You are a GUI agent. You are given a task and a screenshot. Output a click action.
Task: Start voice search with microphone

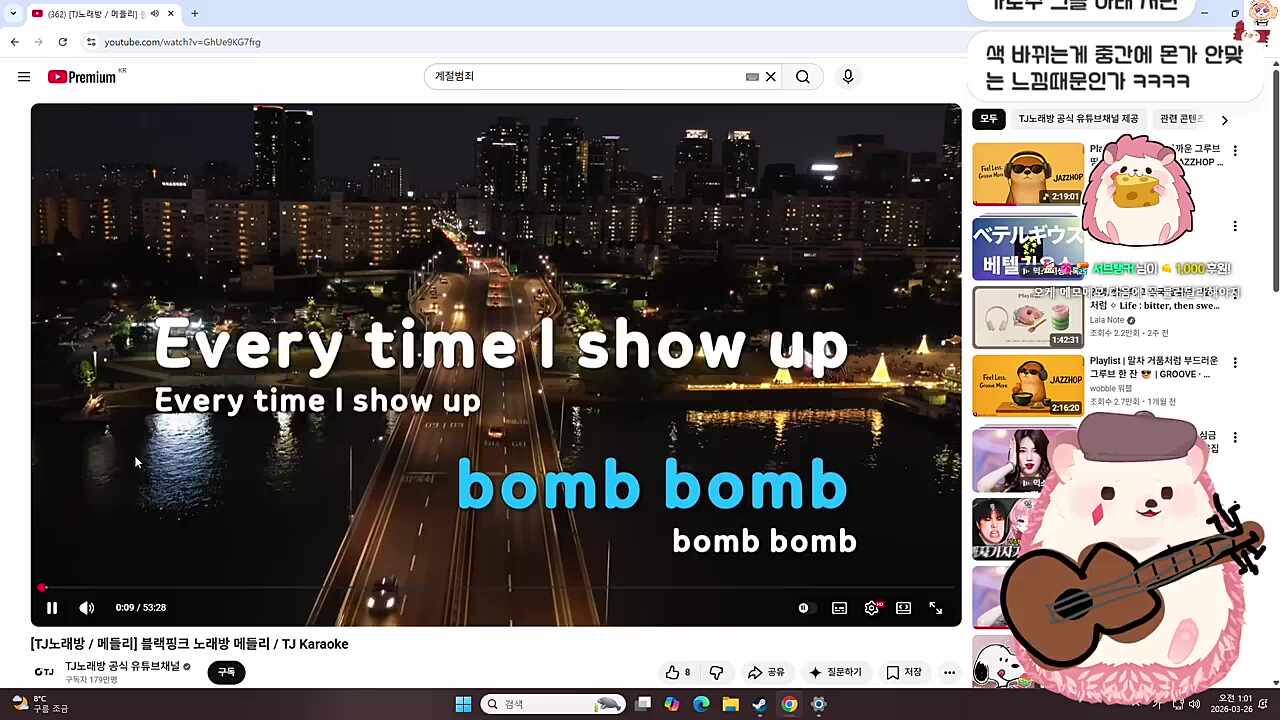point(848,77)
